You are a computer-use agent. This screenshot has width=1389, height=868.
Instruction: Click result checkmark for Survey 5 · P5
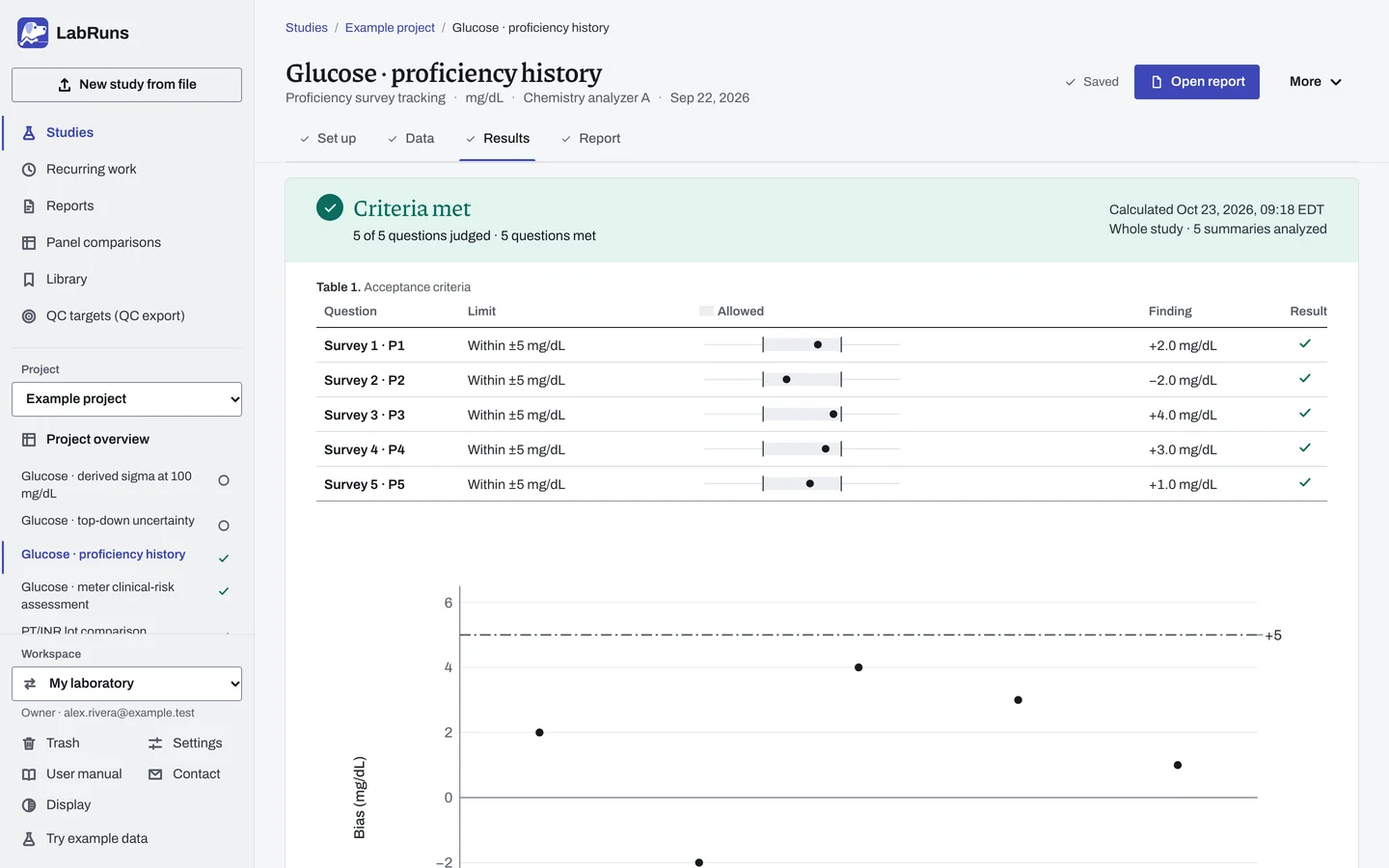click(1305, 483)
